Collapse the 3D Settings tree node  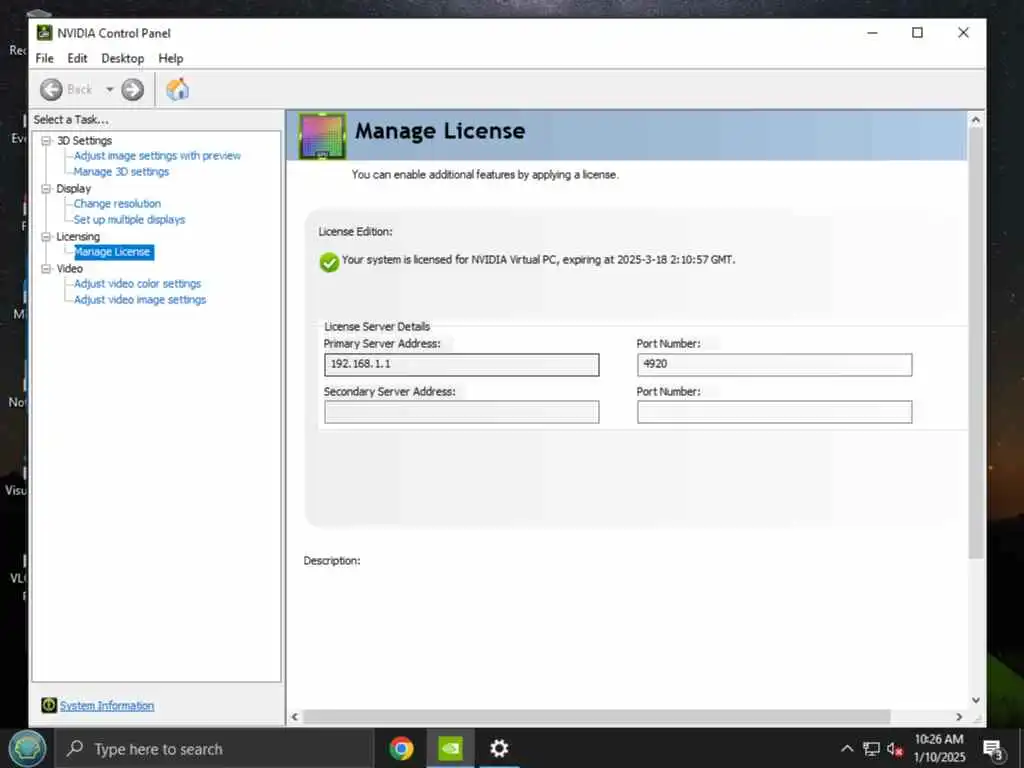(x=46, y=140)
